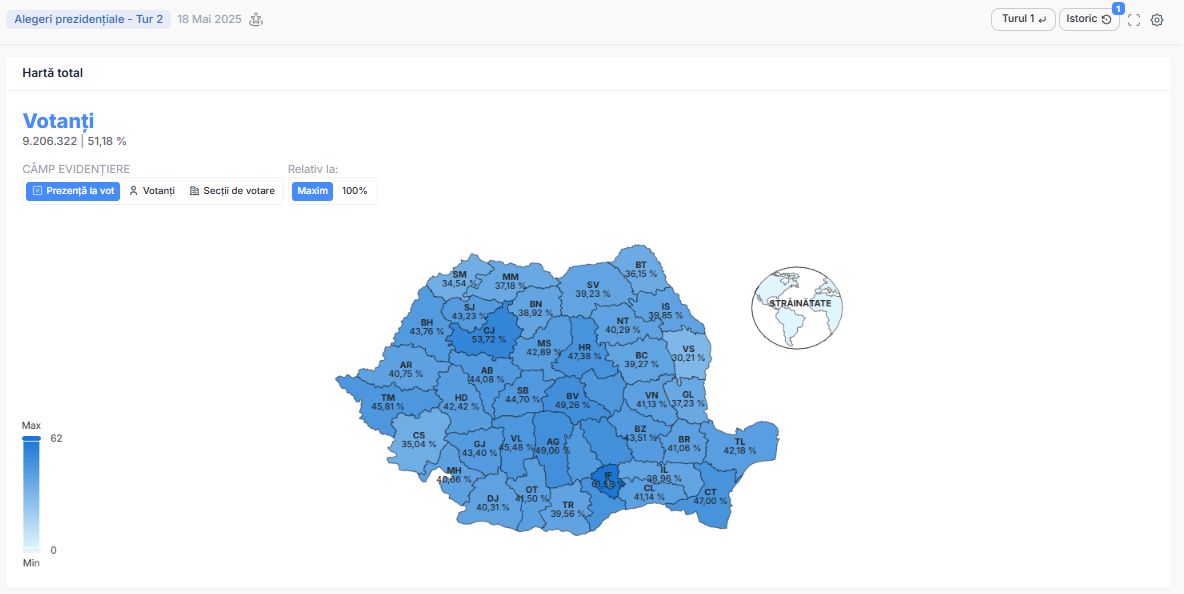Image resolution: width=1184 pixels, height=594 pixels.
Task: Select Maxim relative scale option
Action: point(313,191)
